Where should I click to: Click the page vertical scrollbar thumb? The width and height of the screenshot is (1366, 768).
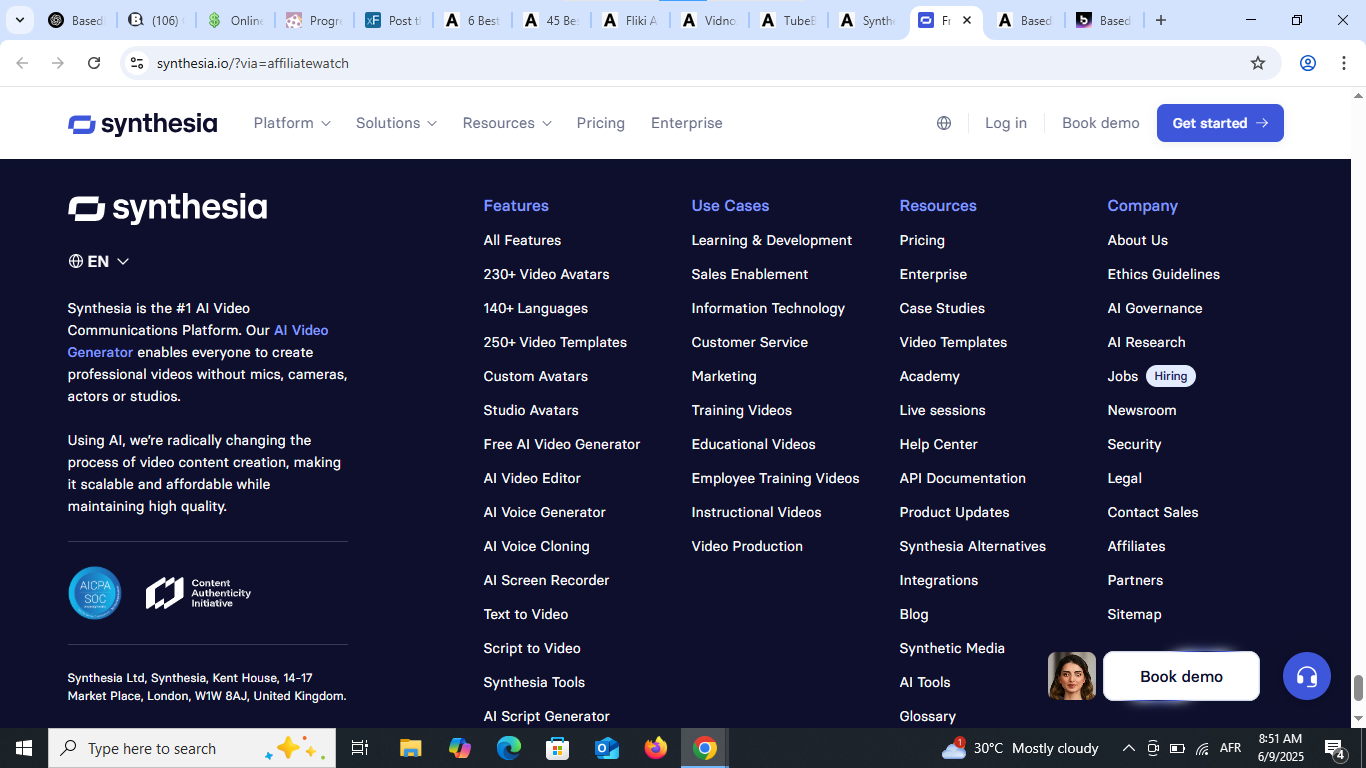[x=1358, y=688]
